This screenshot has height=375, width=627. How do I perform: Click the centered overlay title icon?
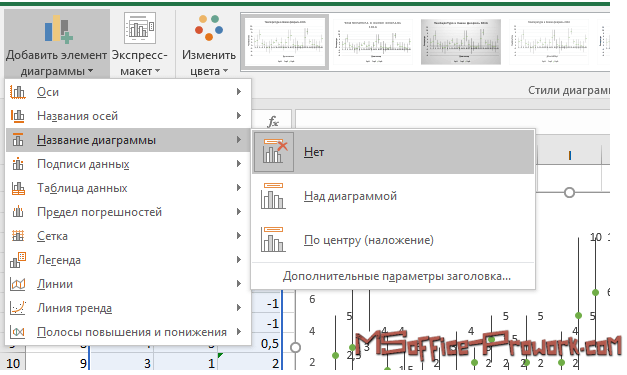(273, 240)
